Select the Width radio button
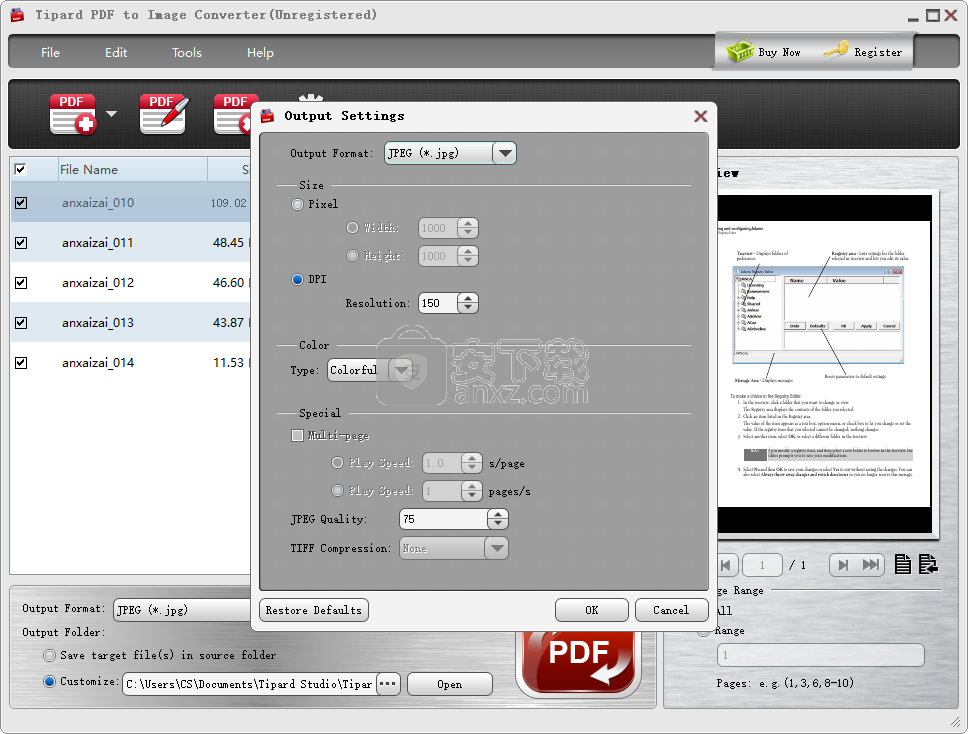Image resolution: width=968 pixels, height=734 pixels. click(x=353, y=228)
